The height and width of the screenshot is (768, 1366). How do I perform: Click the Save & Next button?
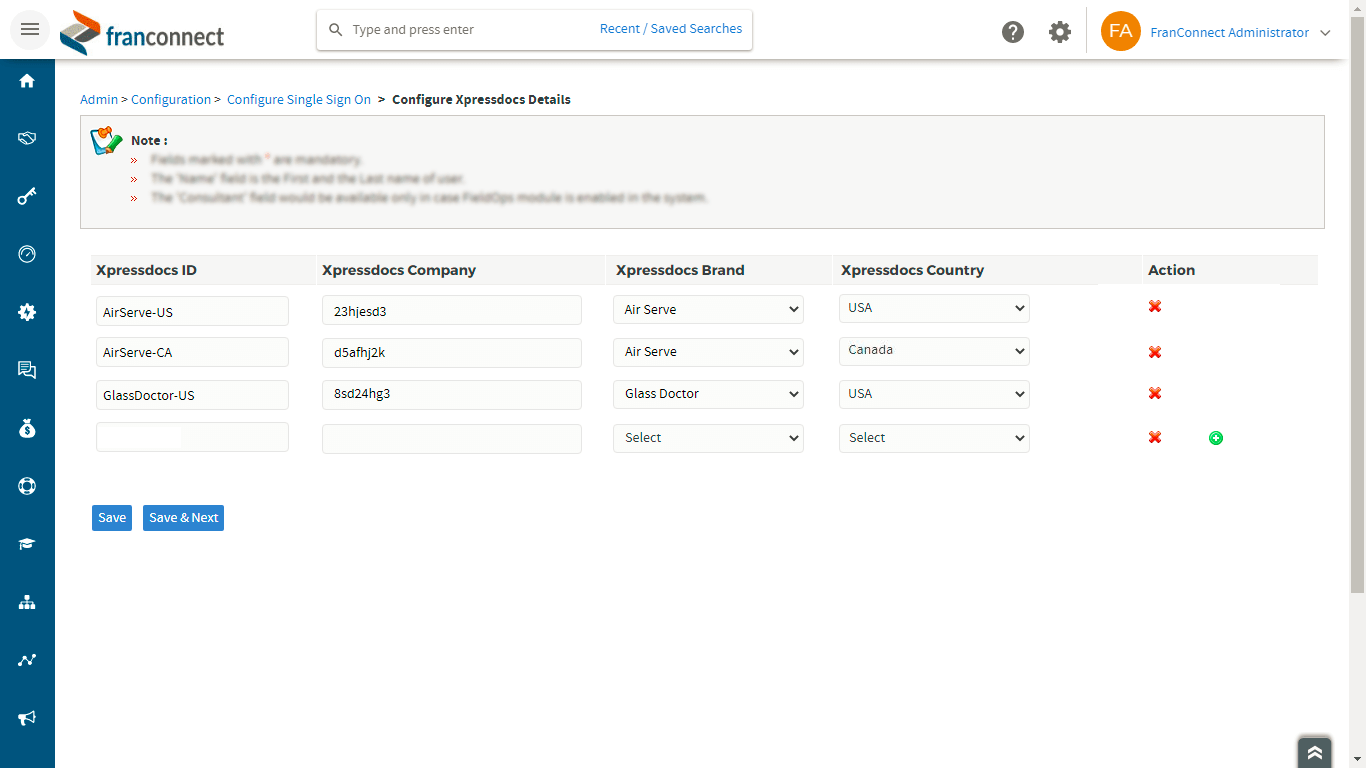[183, 518]
